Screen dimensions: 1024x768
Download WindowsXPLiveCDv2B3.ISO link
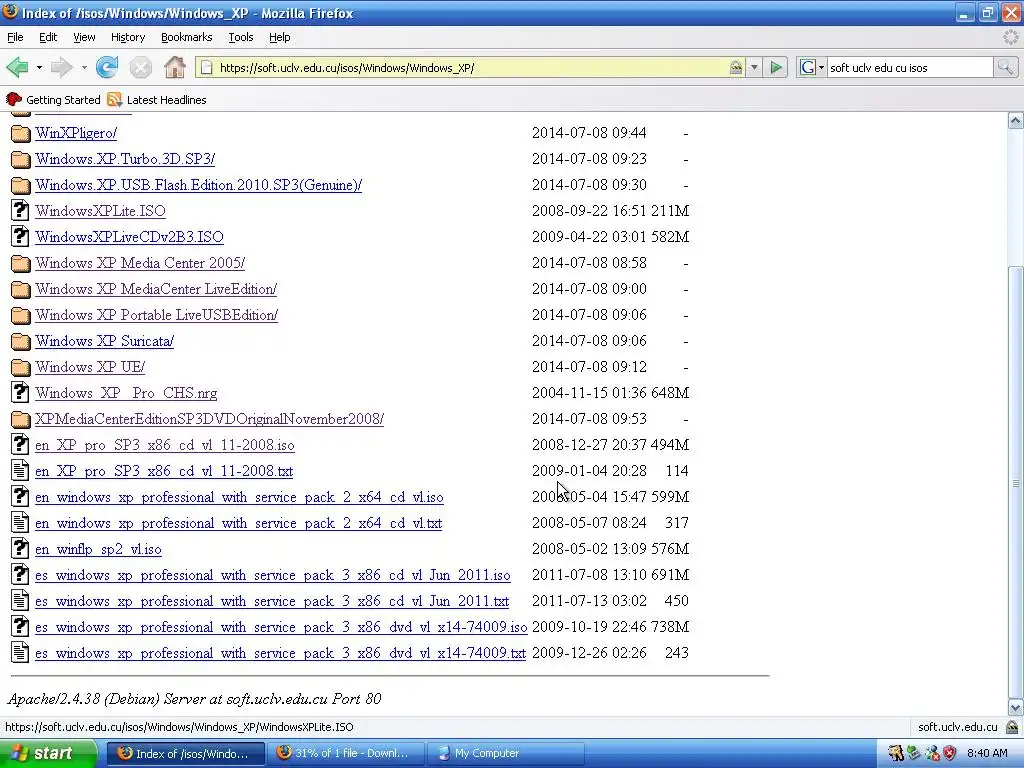(129, 237)
